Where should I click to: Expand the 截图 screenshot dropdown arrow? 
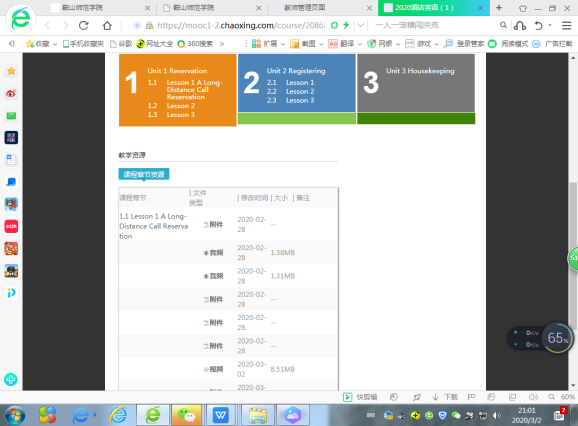coord(321,44)
